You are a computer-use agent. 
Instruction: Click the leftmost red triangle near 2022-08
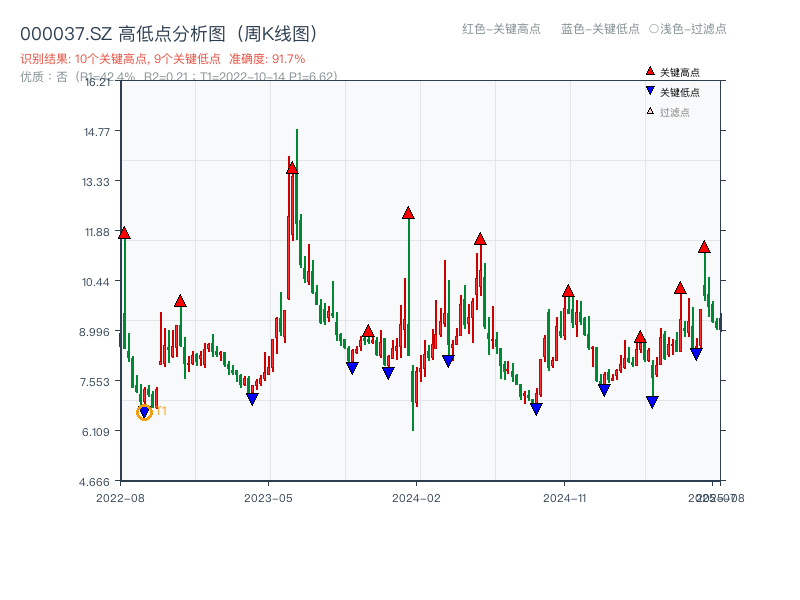click(x=123, y=233)
